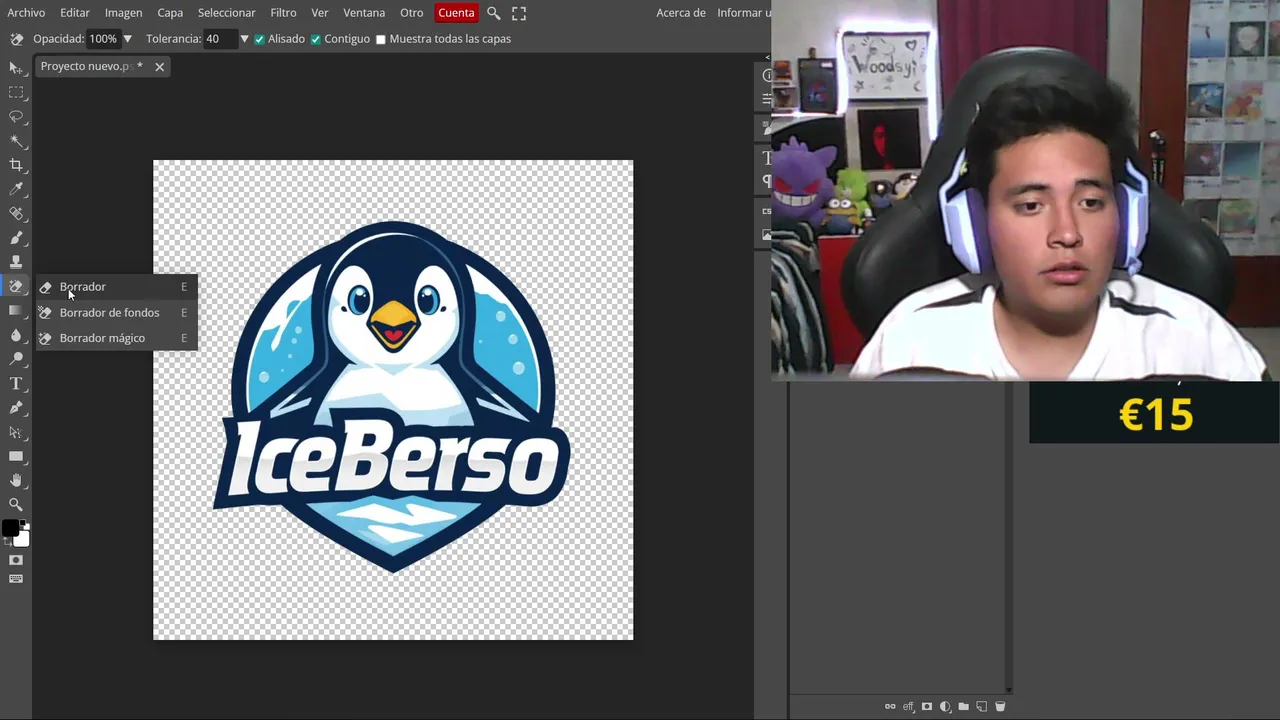1280x720 pixels.
Task: Click the red Cuenta button
Action: pyautogui.click(x=456, y=13)
